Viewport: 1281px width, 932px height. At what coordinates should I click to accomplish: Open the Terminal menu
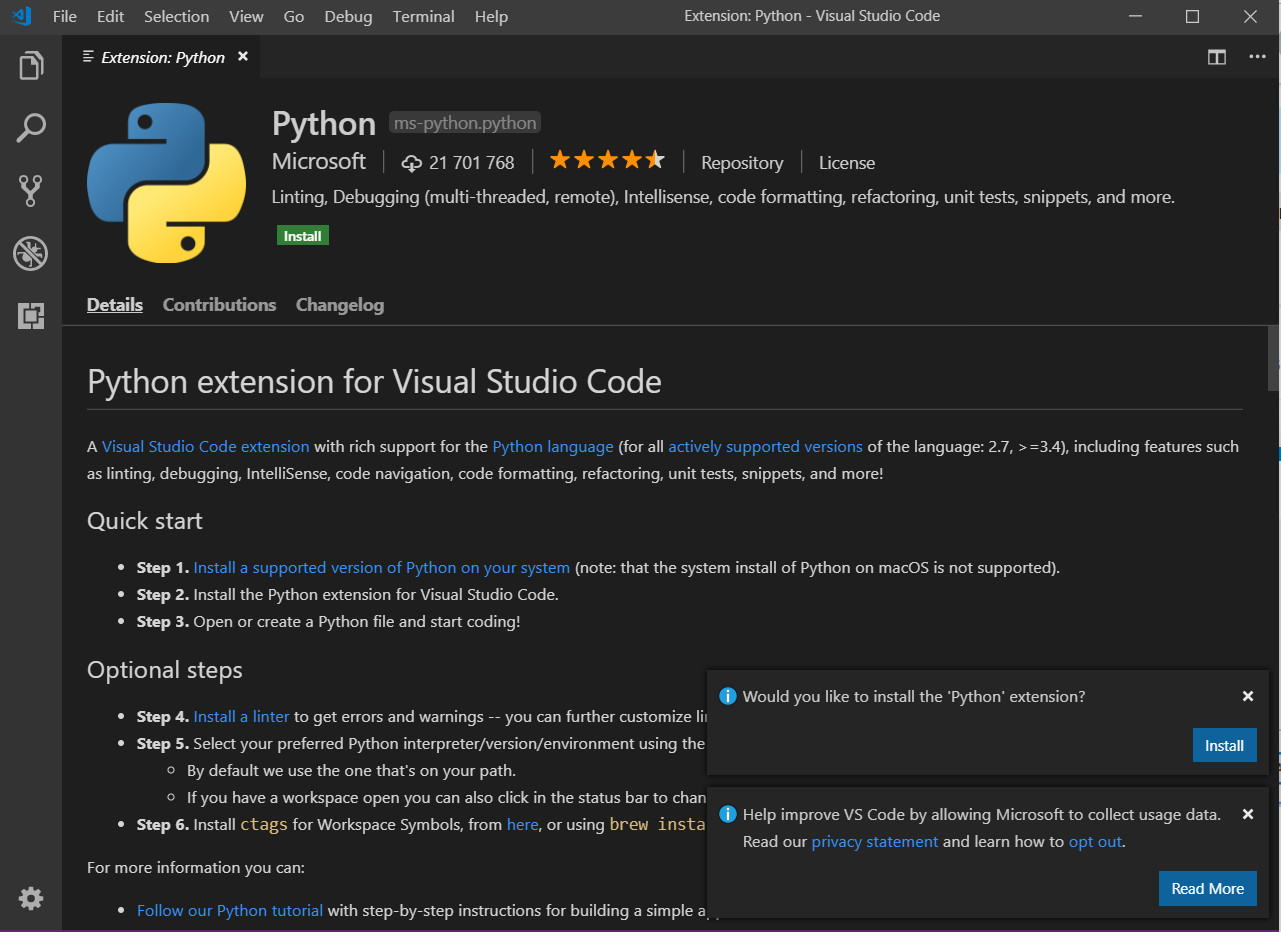tap(423, 16)
